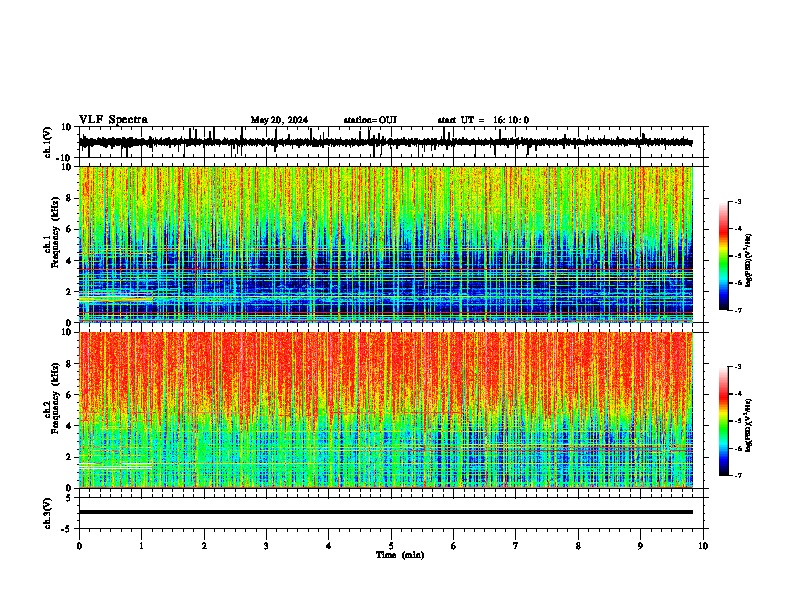Click the "-7" label on ch.1 color bar
792x612 pixels.
pyautogui.click(x=738, y=310)
